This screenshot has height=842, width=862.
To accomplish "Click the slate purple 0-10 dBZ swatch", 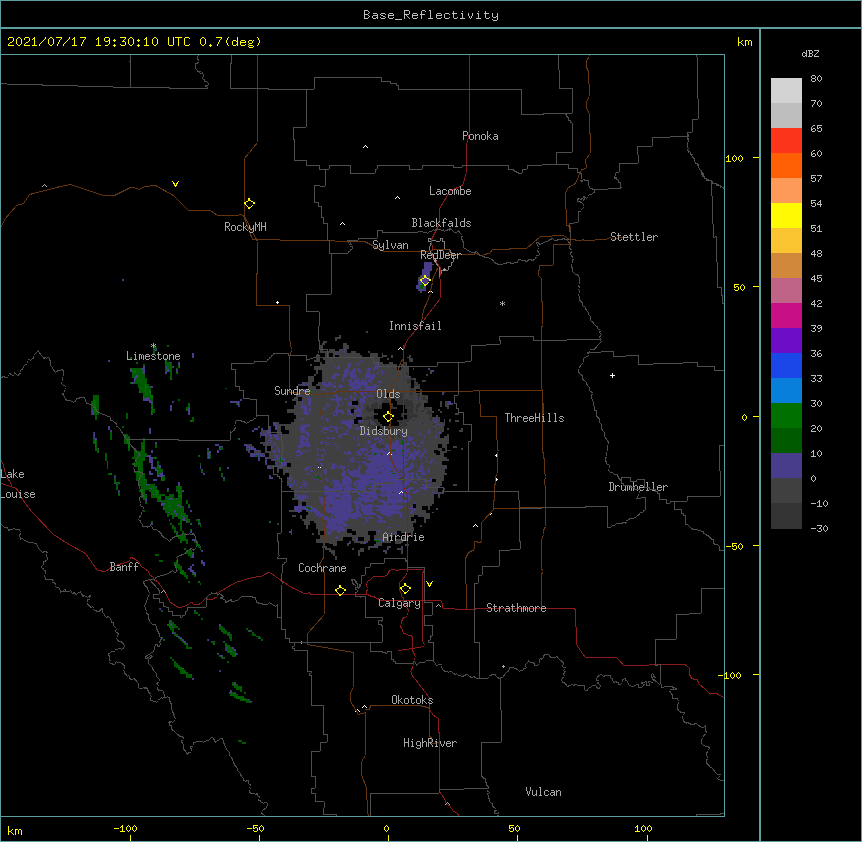I will click(x=786, y=466).
